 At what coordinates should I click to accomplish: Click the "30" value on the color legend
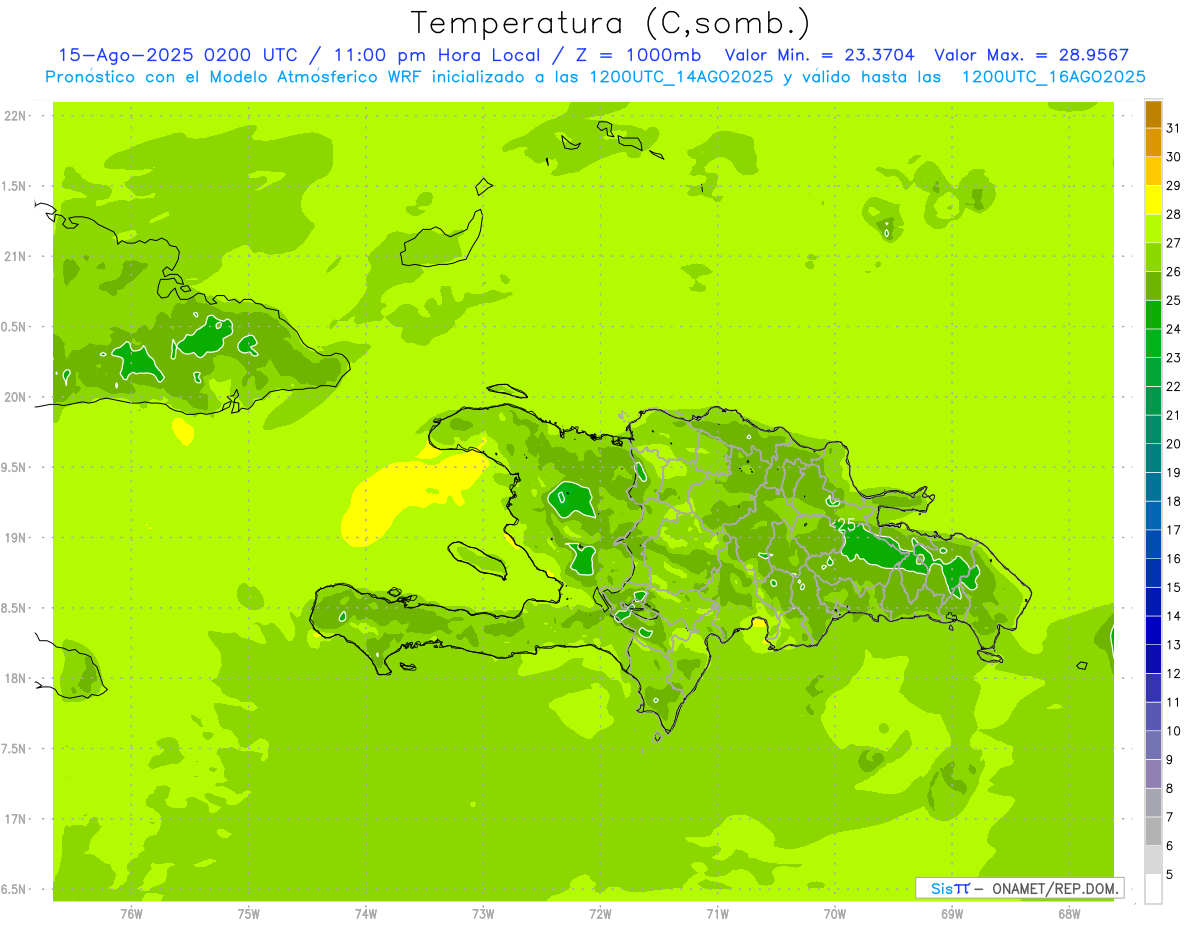pyautogui.click(x=1174, y=157)
